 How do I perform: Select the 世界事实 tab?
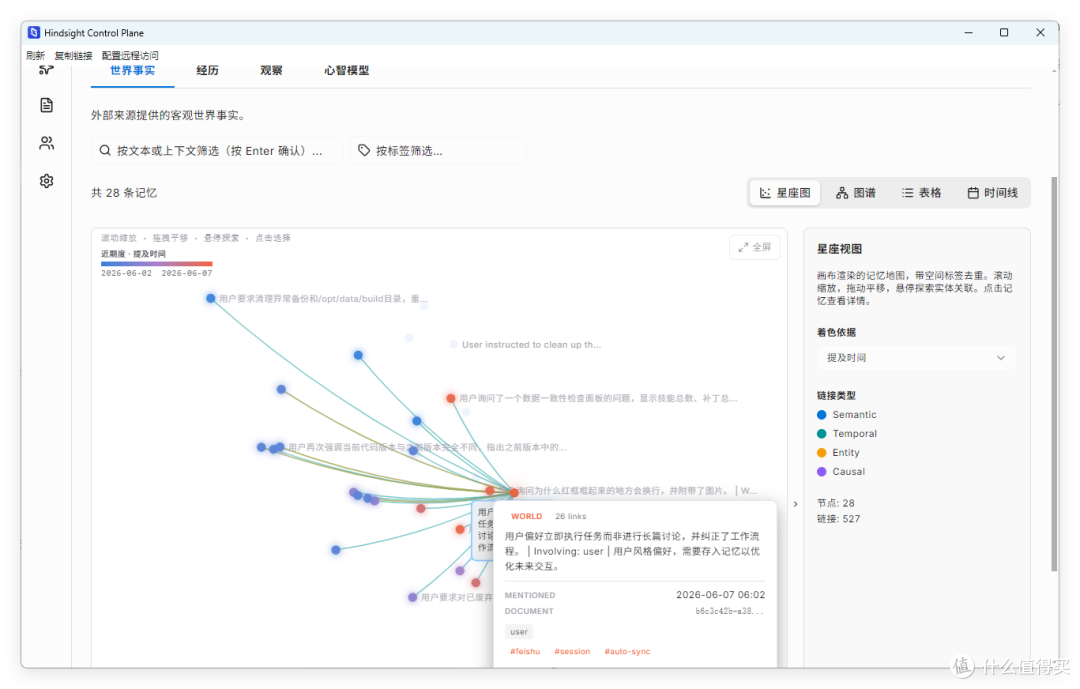132,70
